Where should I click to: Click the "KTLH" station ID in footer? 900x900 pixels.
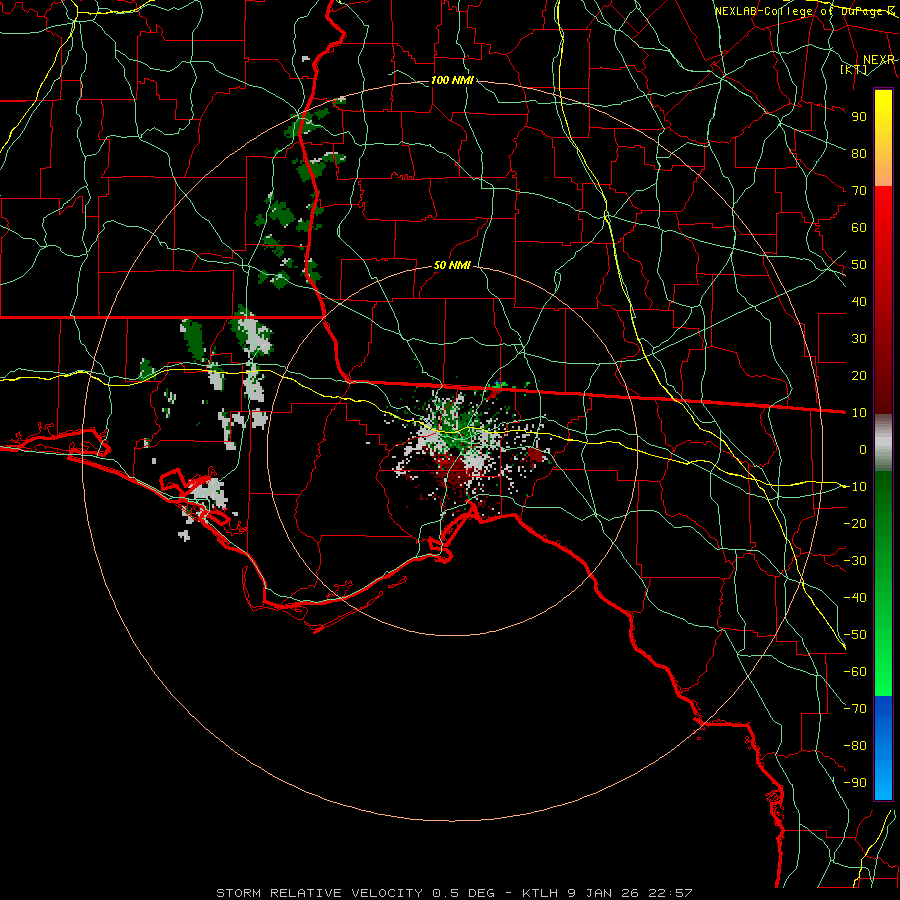pyautogui.click(x=543, y=893)
